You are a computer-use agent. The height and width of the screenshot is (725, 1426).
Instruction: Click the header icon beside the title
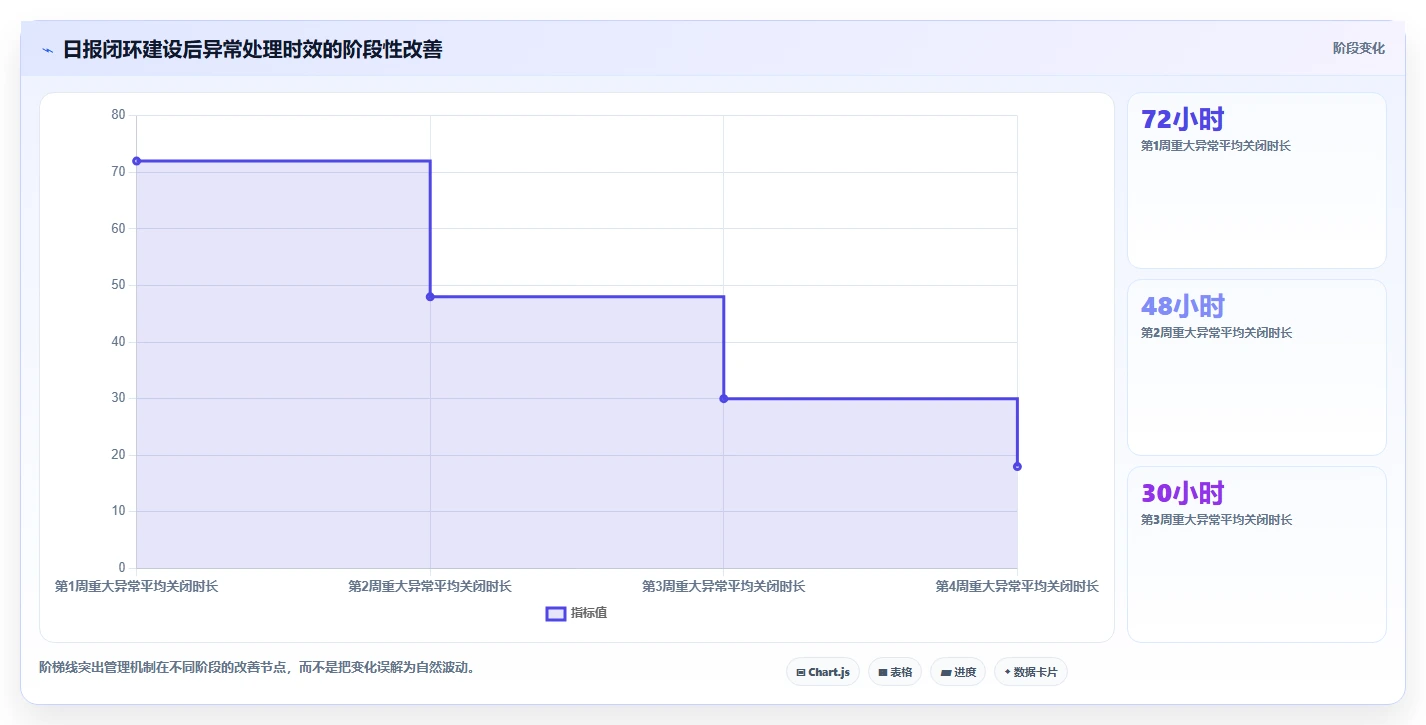coord(47,50)
